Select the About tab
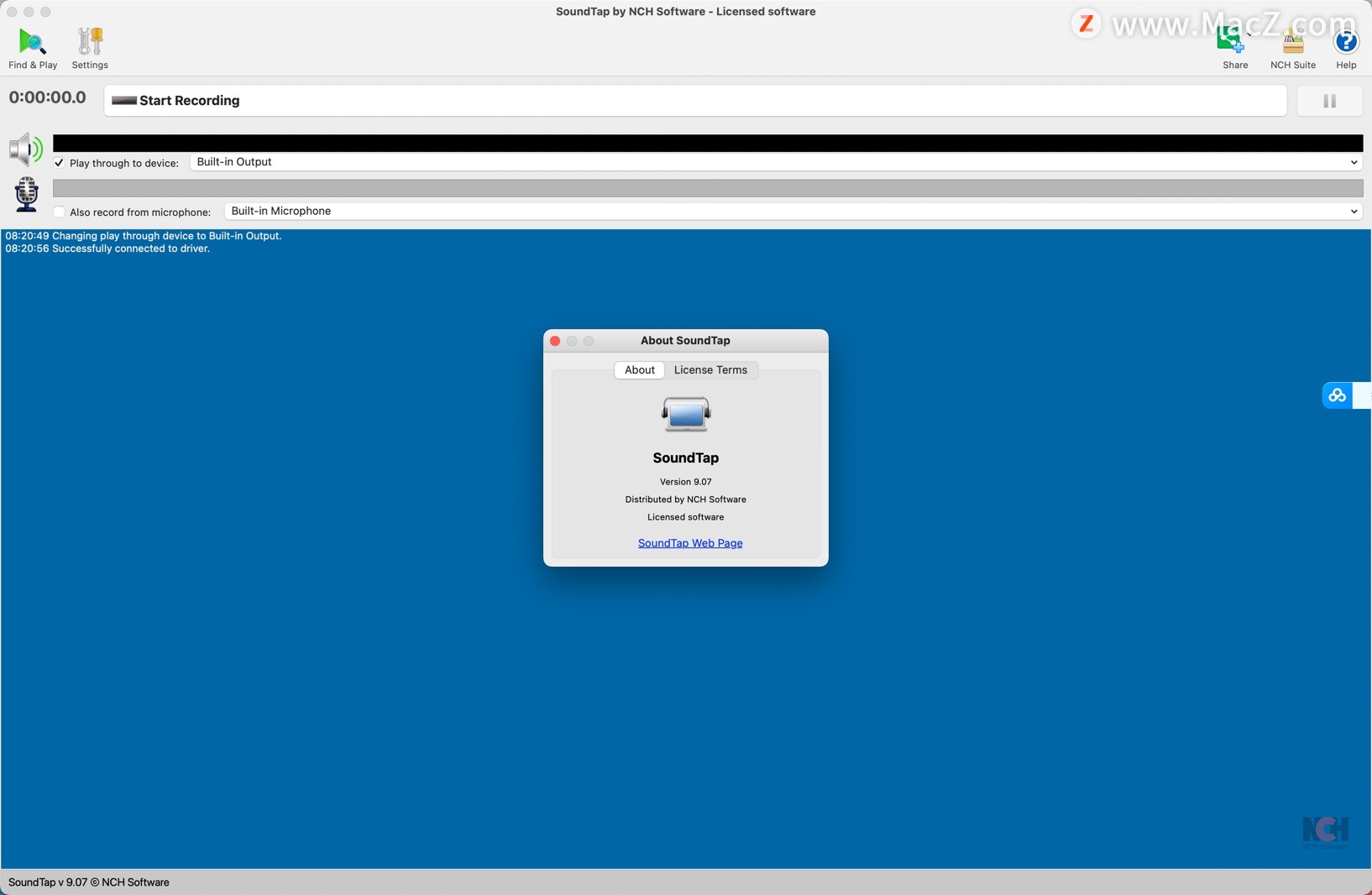Screen dimensions: 1372x895 click(639, 370)
